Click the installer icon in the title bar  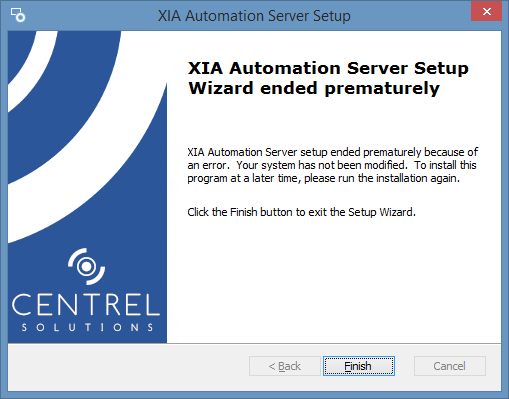(18, 15)
